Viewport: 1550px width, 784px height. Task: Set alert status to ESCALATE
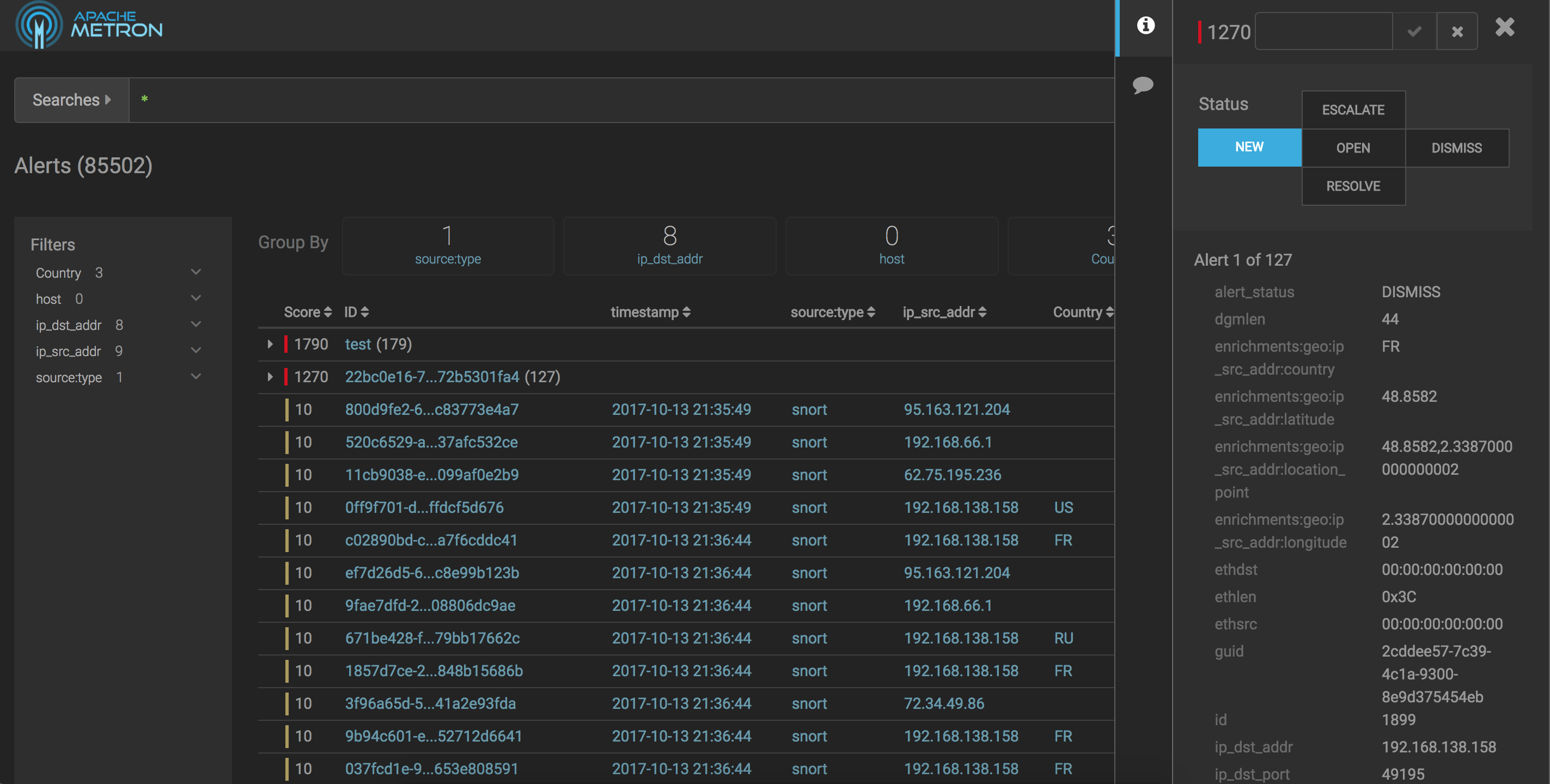tap(1353, 110)
